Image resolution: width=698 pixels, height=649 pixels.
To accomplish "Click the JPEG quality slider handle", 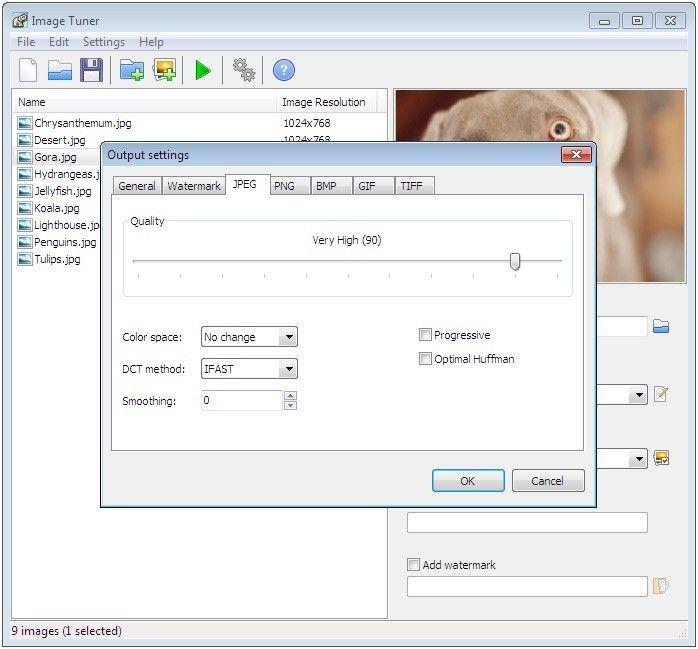I will pos(515,261).
